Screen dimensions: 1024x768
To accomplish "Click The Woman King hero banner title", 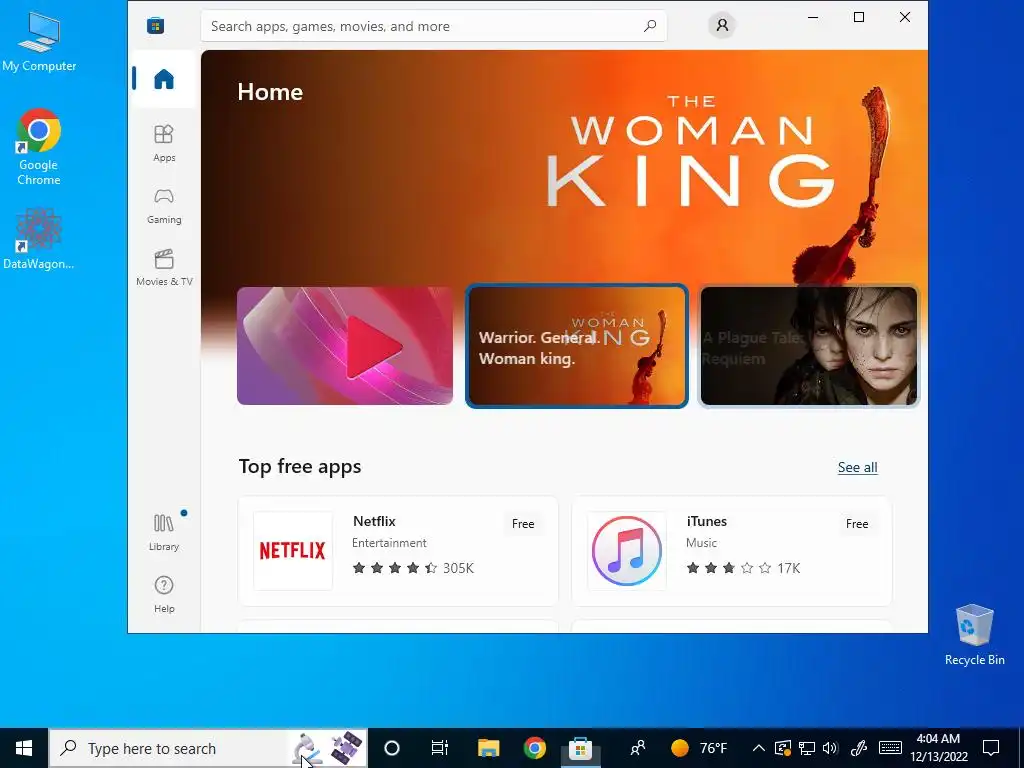I will click(690, 151).
